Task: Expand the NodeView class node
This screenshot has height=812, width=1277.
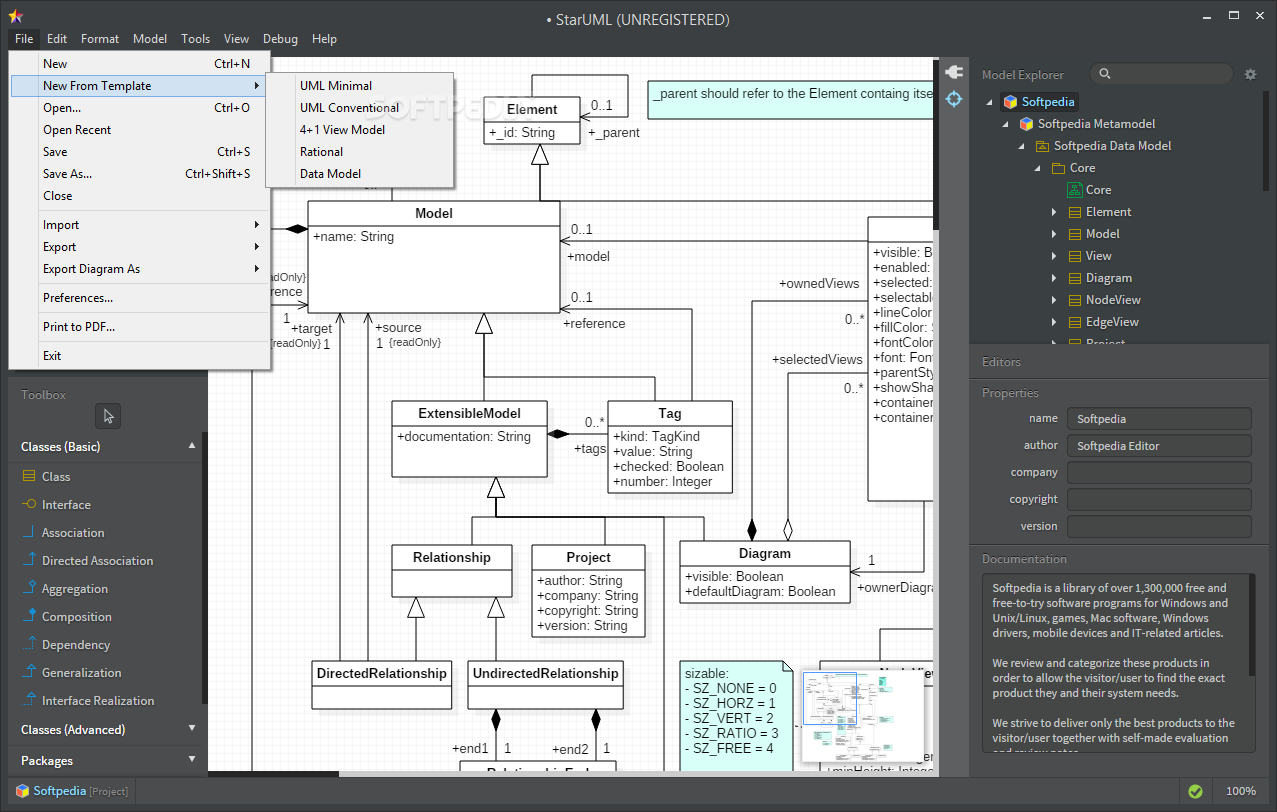Action: pos(1054,300)
